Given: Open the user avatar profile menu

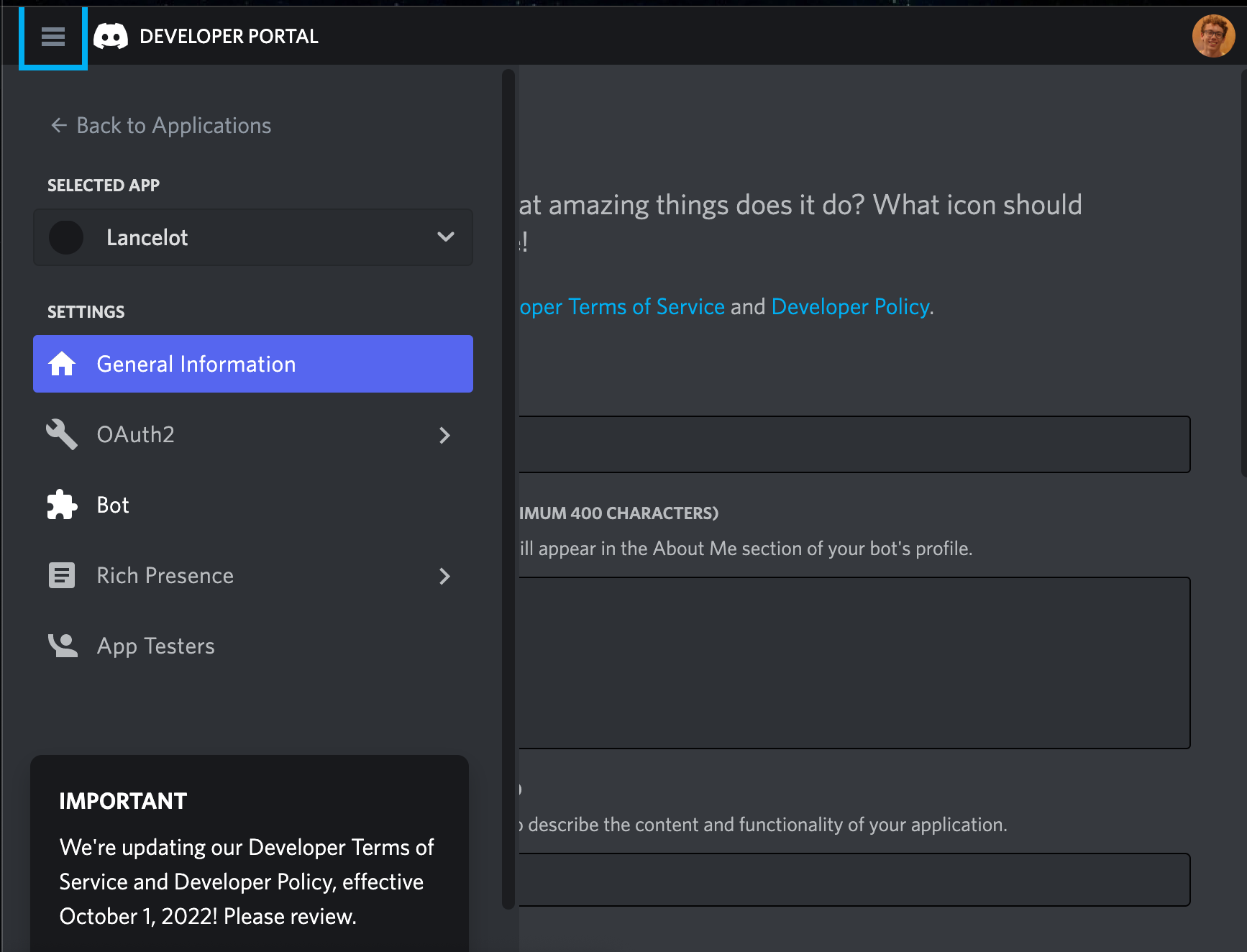Looking at the screenshot, I should point(1213,36).
